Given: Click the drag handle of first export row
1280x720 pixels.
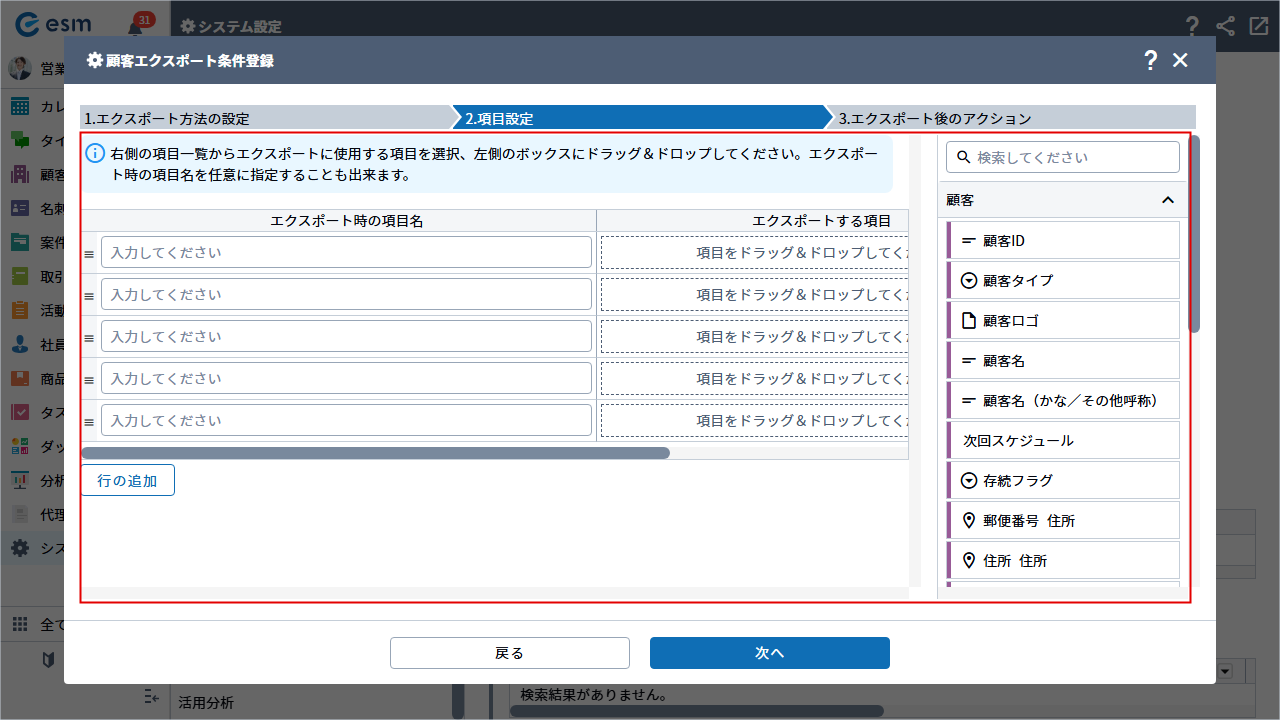Looking at the screenshot, I should [89, 254].
